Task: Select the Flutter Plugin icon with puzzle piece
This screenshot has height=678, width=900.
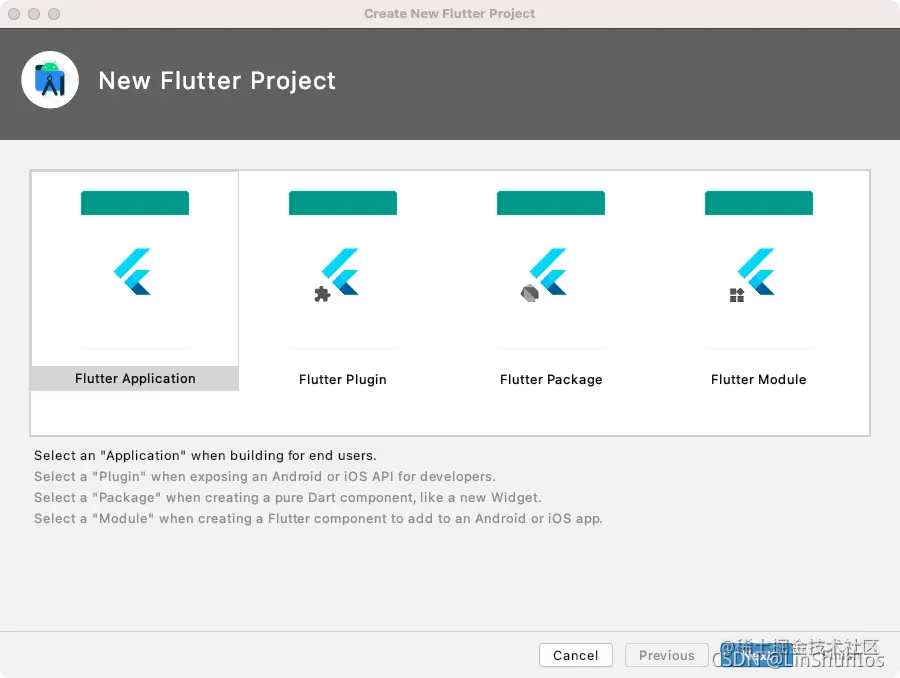Action: (x=337, y=274)
